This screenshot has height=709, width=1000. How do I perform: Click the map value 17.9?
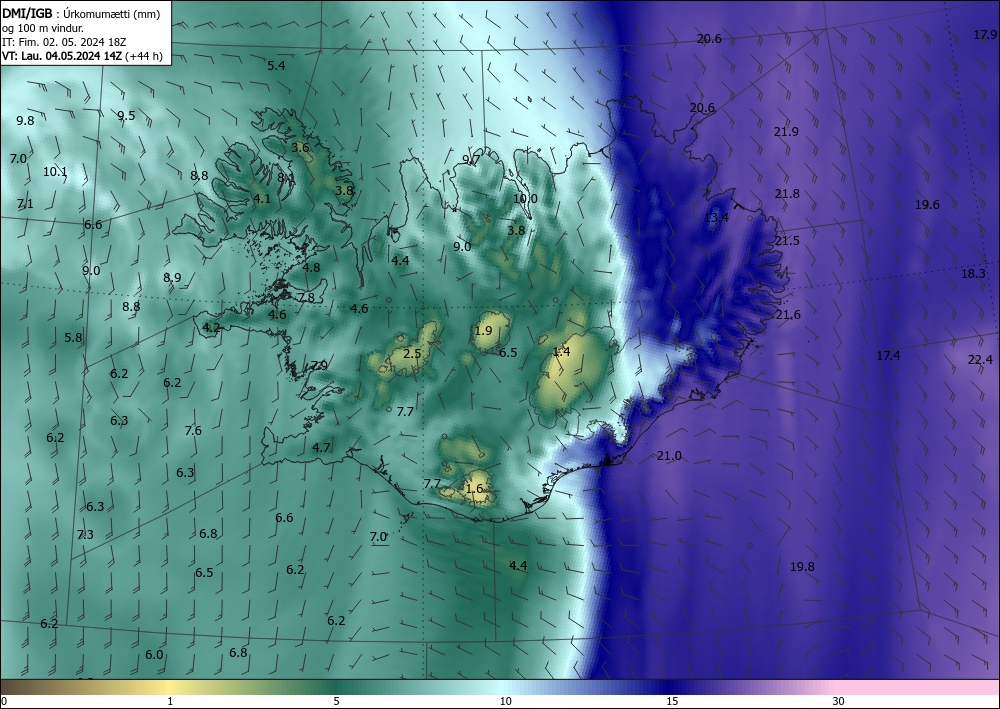[x=985, y=35]
